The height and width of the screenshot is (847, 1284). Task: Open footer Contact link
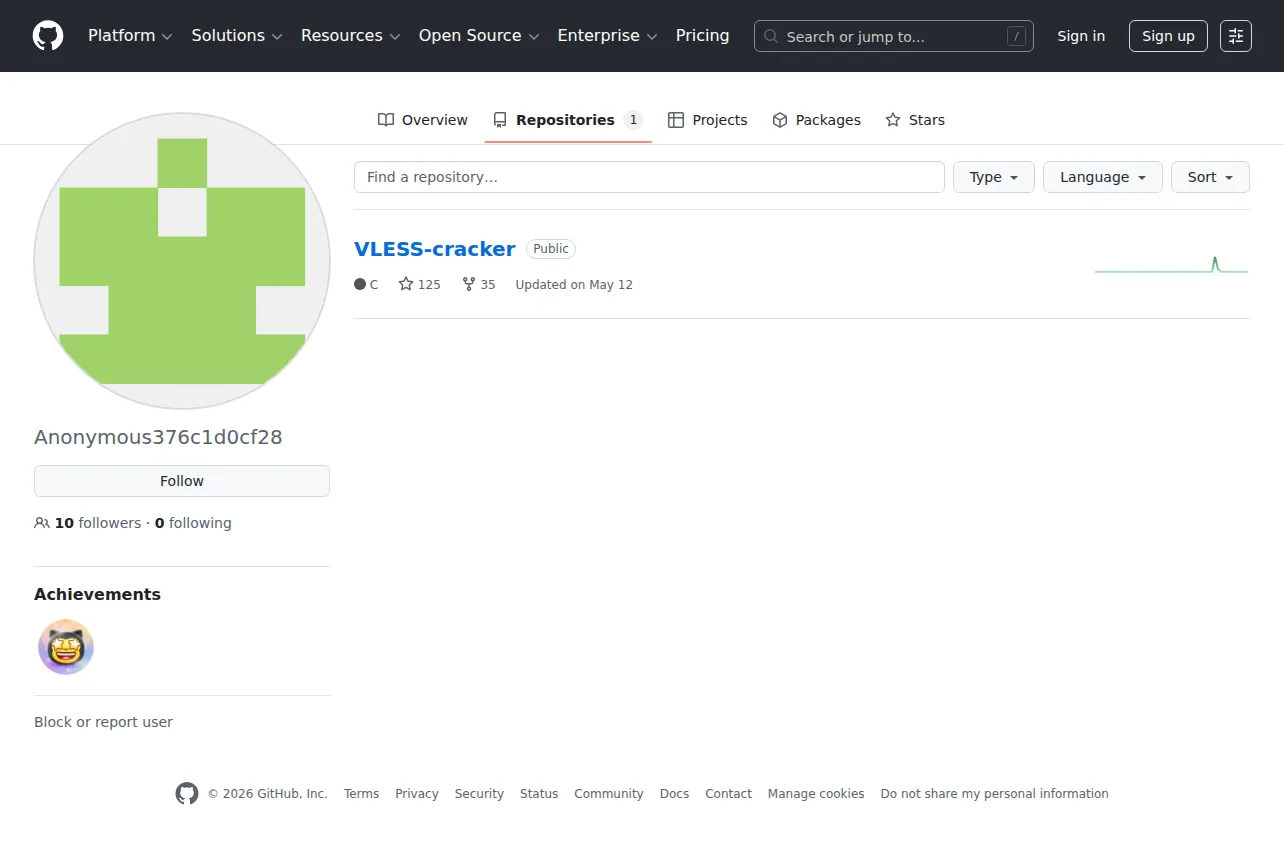(x=728, y=794)
